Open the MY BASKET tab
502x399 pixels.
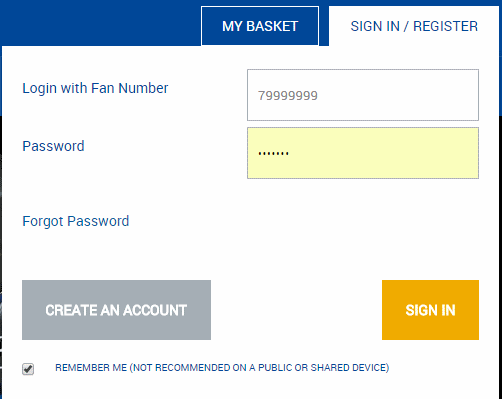260,26
